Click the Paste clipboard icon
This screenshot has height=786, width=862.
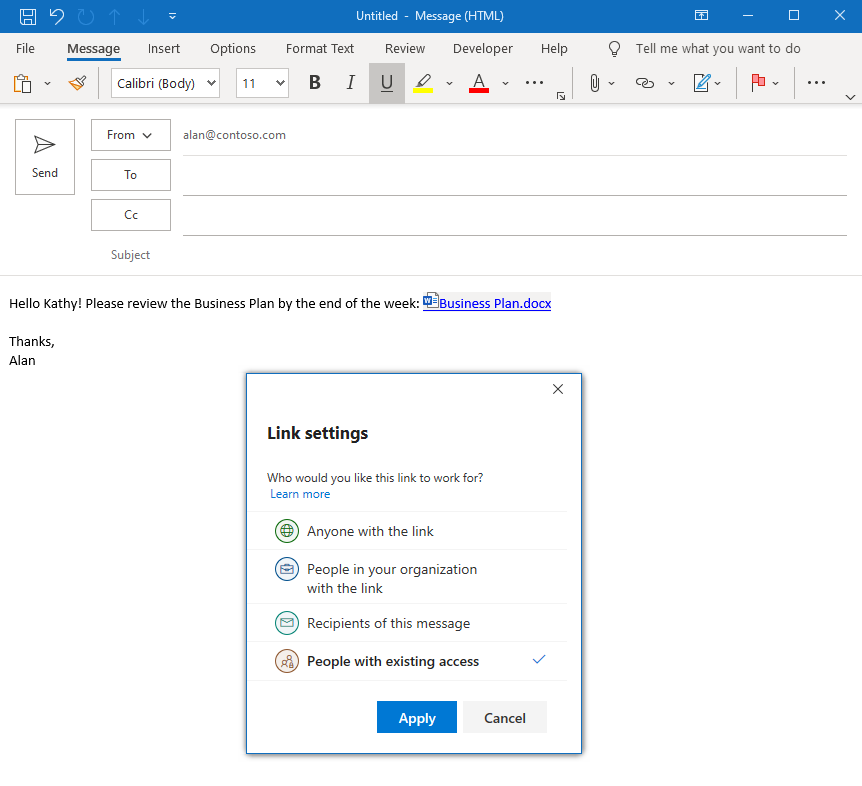(x=23, y=83)
